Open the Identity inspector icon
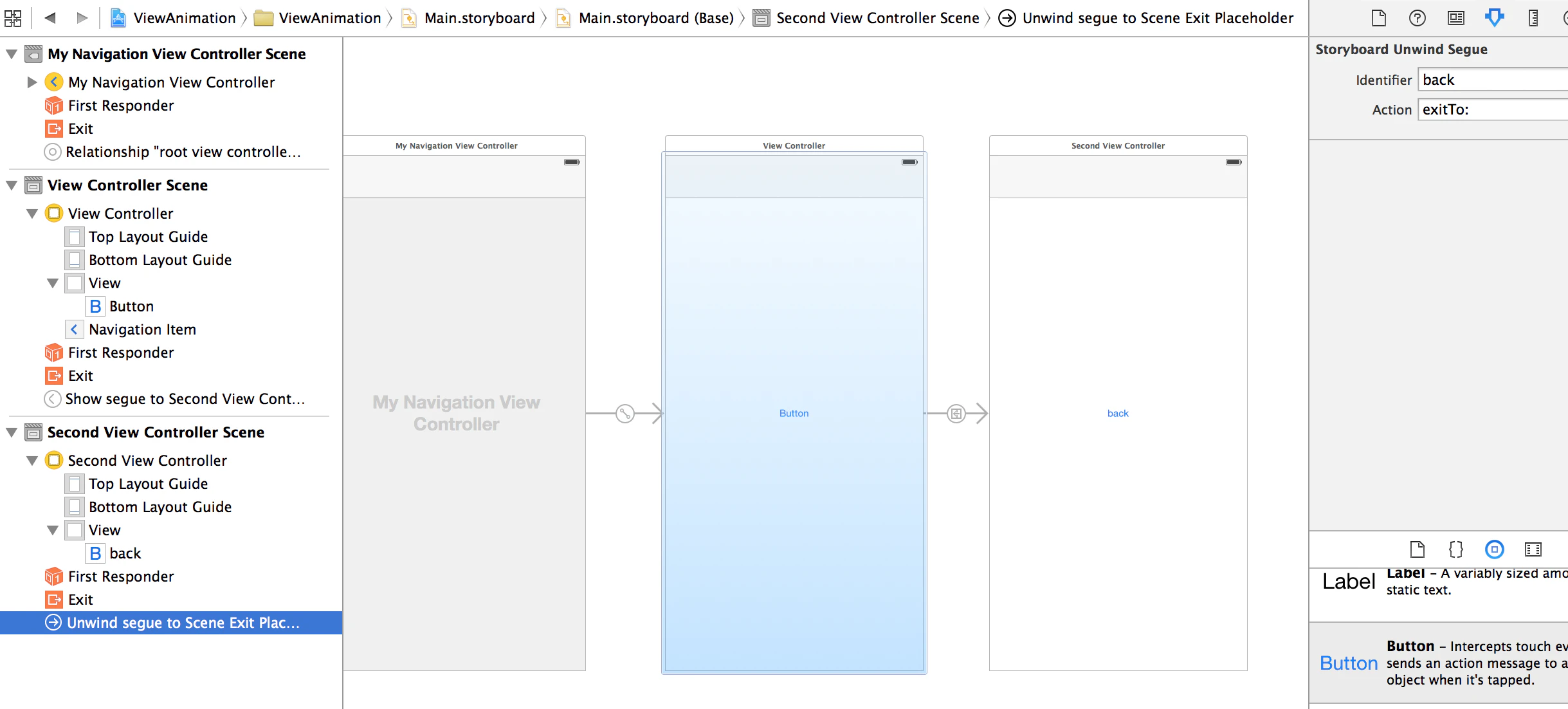 (x=1455, y=18)
